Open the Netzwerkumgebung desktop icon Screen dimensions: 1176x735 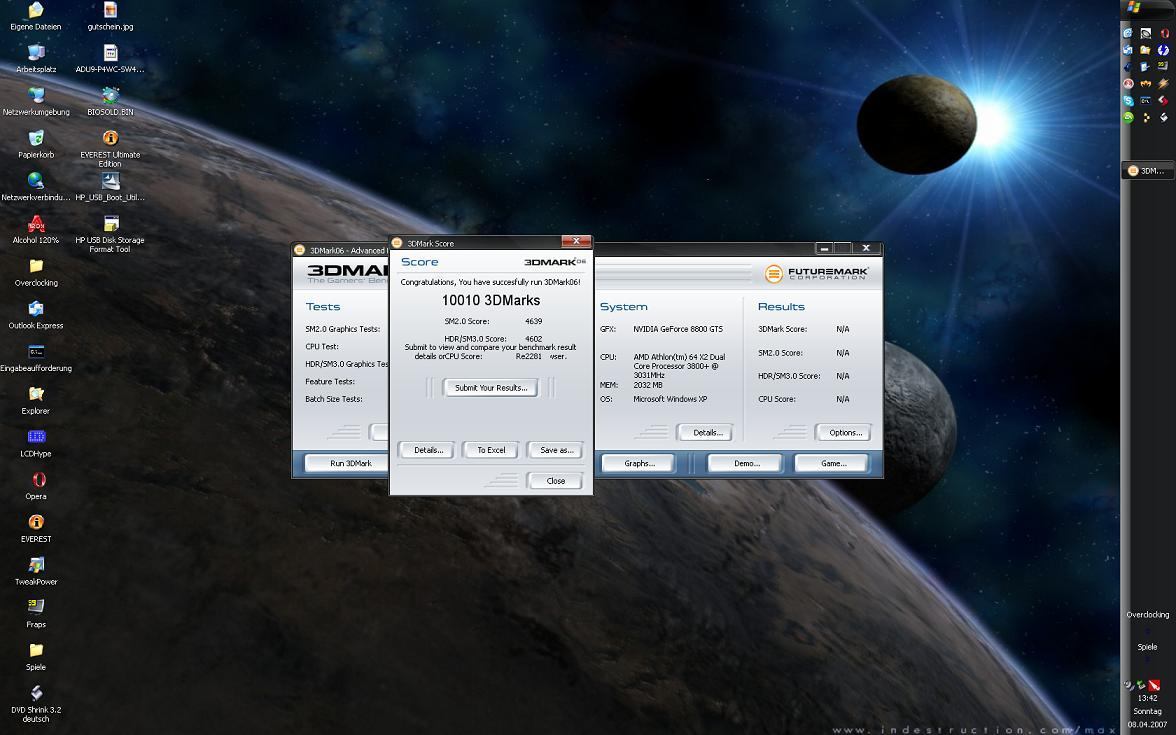click(35, 101)
